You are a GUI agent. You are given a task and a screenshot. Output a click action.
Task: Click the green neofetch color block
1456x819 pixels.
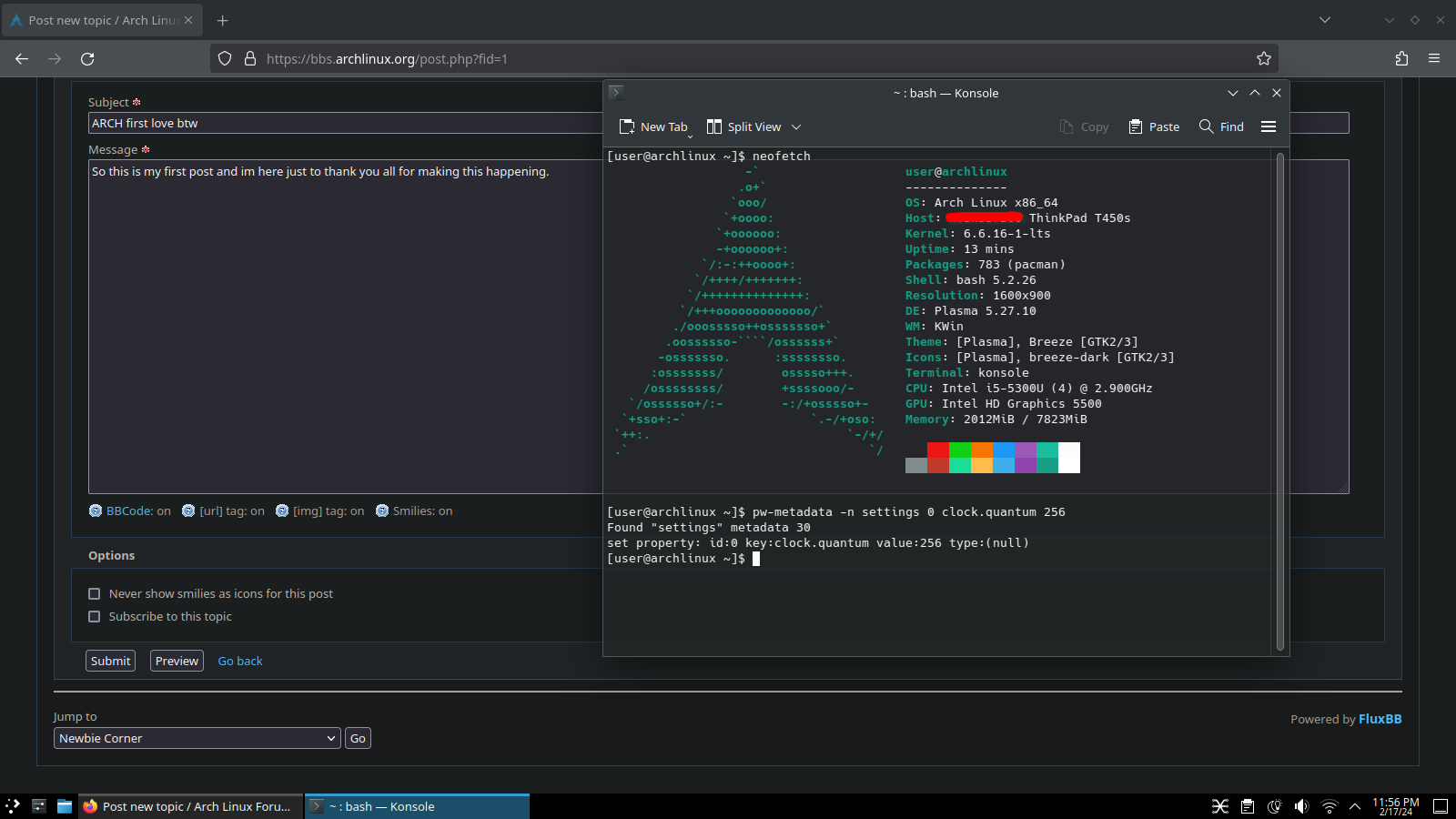(x=960, y=450)
